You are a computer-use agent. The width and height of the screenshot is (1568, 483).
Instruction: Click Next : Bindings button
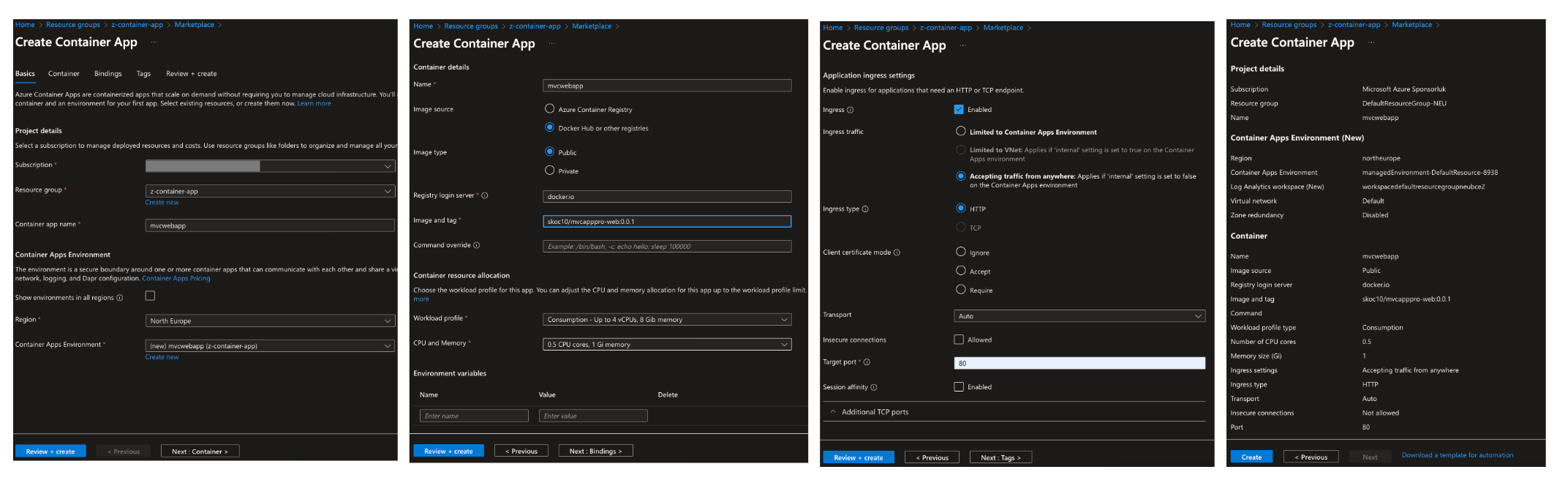(596, 451)
